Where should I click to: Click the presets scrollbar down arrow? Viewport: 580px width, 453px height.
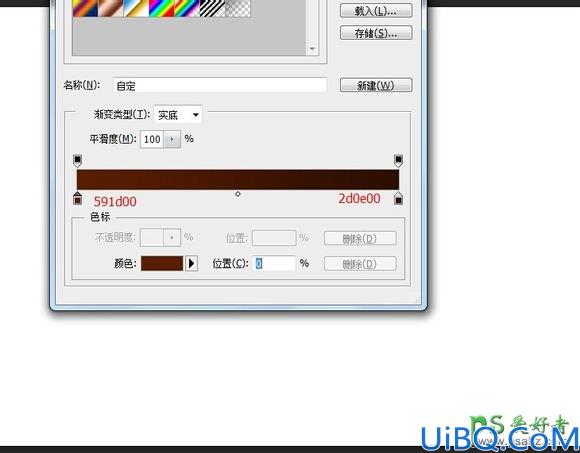pyautogui.click(x=313, y=49)
